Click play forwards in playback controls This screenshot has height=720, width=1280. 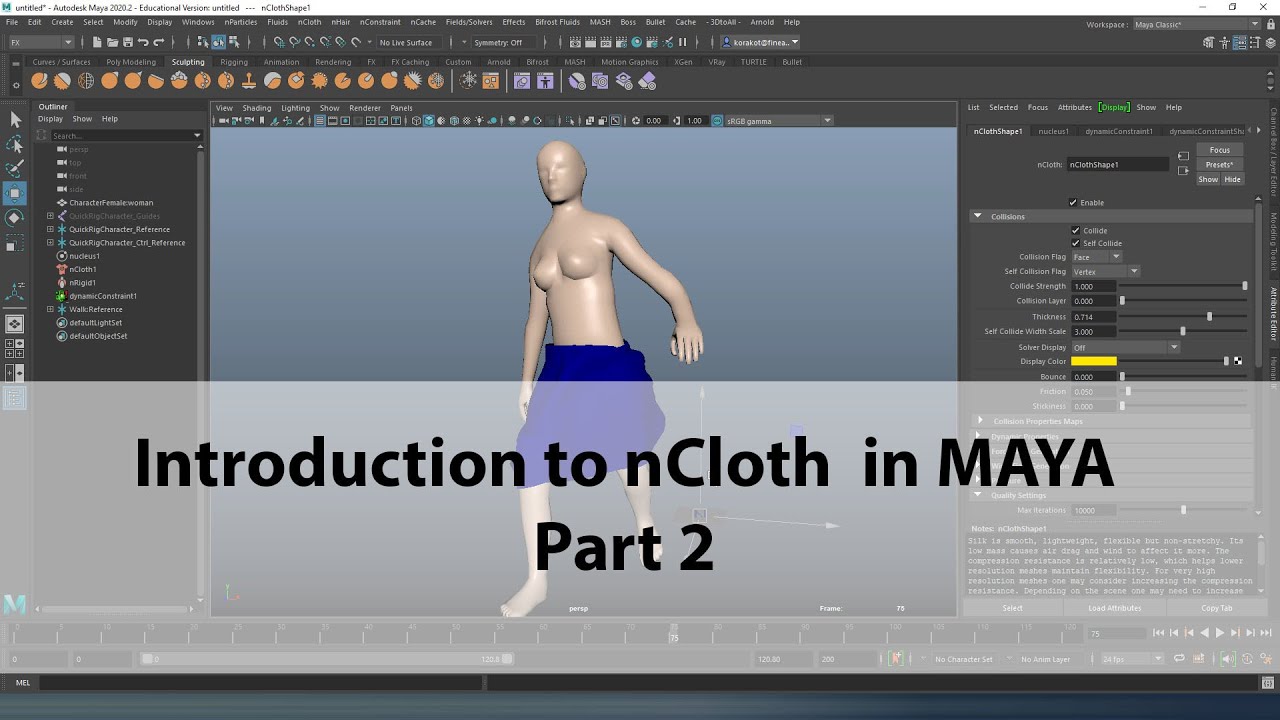coord(1219,632)
